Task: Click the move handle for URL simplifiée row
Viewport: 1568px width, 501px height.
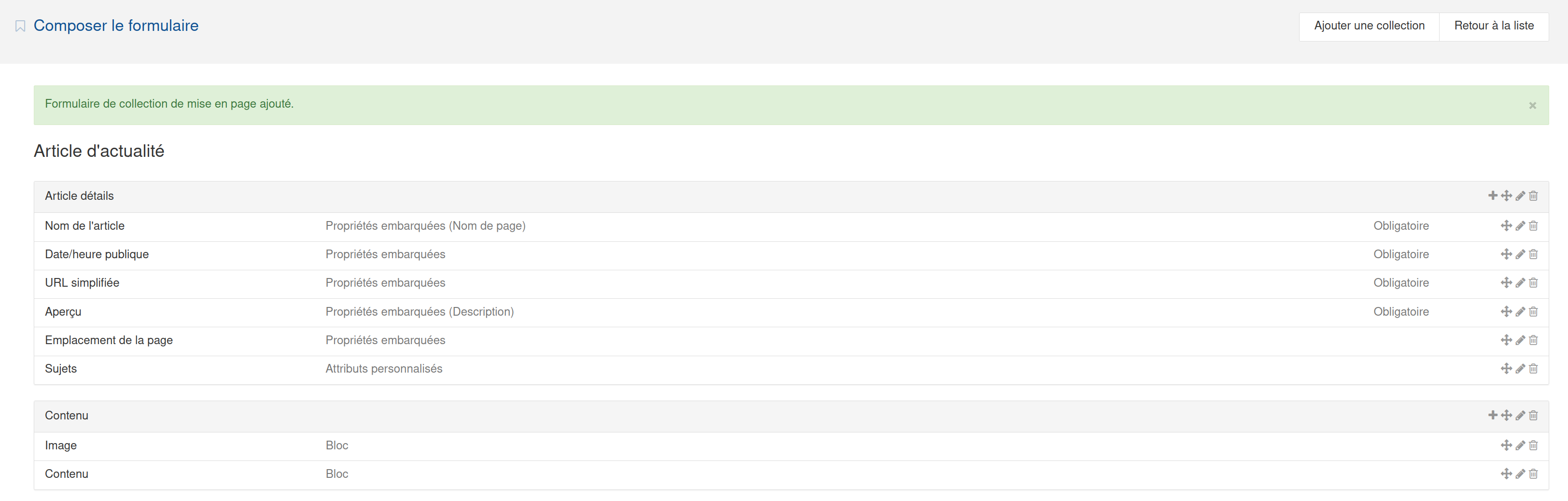Action: [1506, 282]
